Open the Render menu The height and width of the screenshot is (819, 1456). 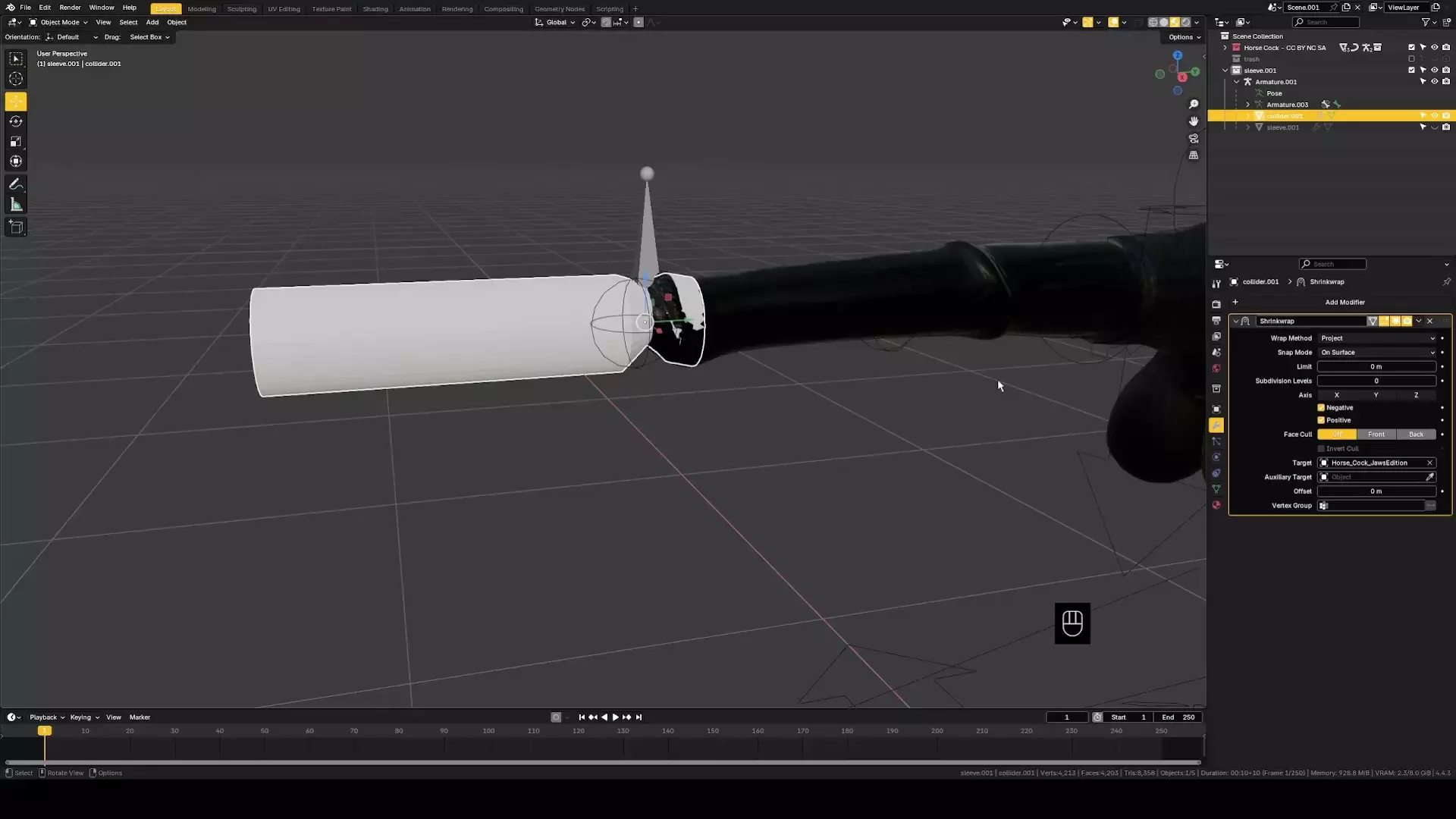pos(70,8)
